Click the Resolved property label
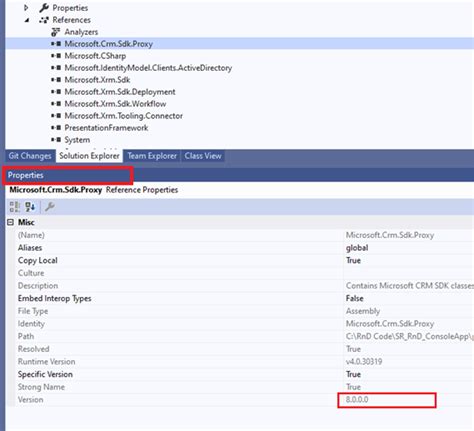 point(34,349)
